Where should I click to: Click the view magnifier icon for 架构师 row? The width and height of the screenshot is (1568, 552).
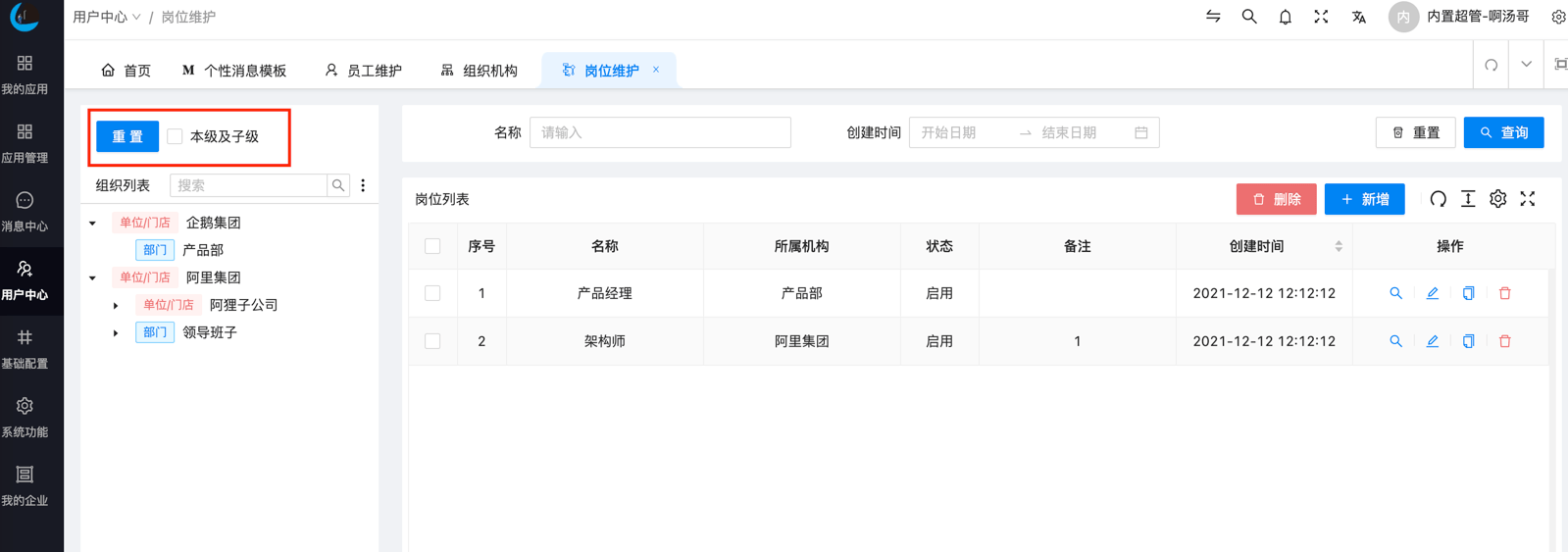[1395, 341]
